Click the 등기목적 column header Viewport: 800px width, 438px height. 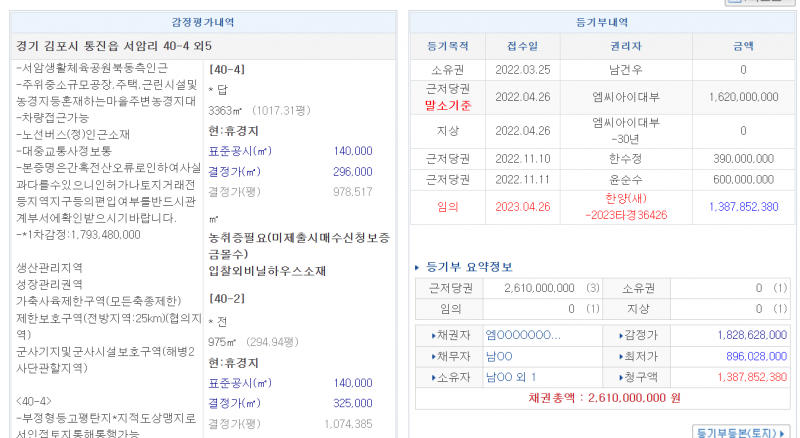pos(447,46)
